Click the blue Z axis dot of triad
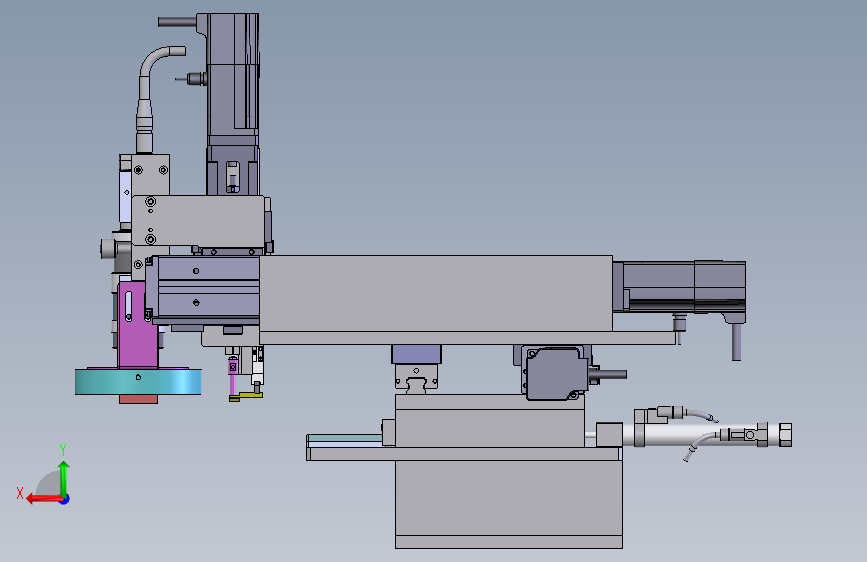Viewport: 867px width, 562px height. coord(65,499)
